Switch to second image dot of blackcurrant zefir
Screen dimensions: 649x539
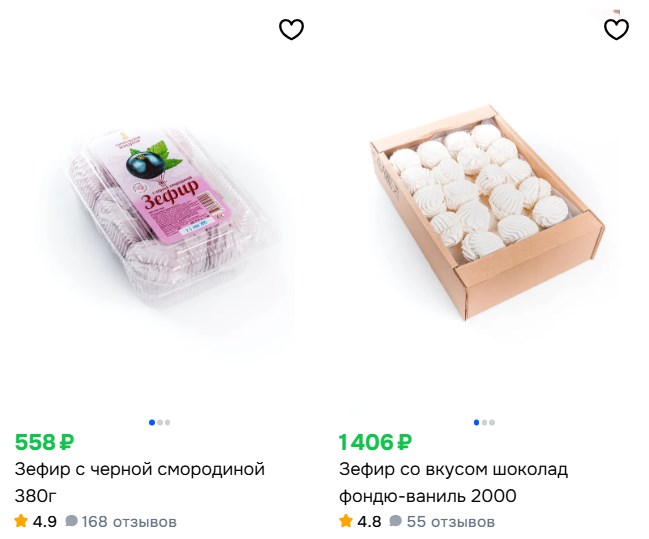160,422
